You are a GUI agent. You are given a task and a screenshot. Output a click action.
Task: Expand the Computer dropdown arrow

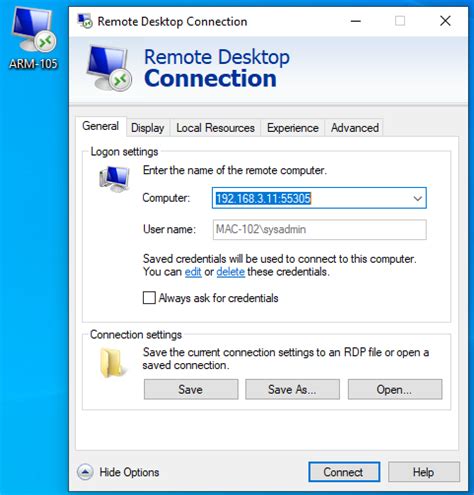(x=418, y=198)
